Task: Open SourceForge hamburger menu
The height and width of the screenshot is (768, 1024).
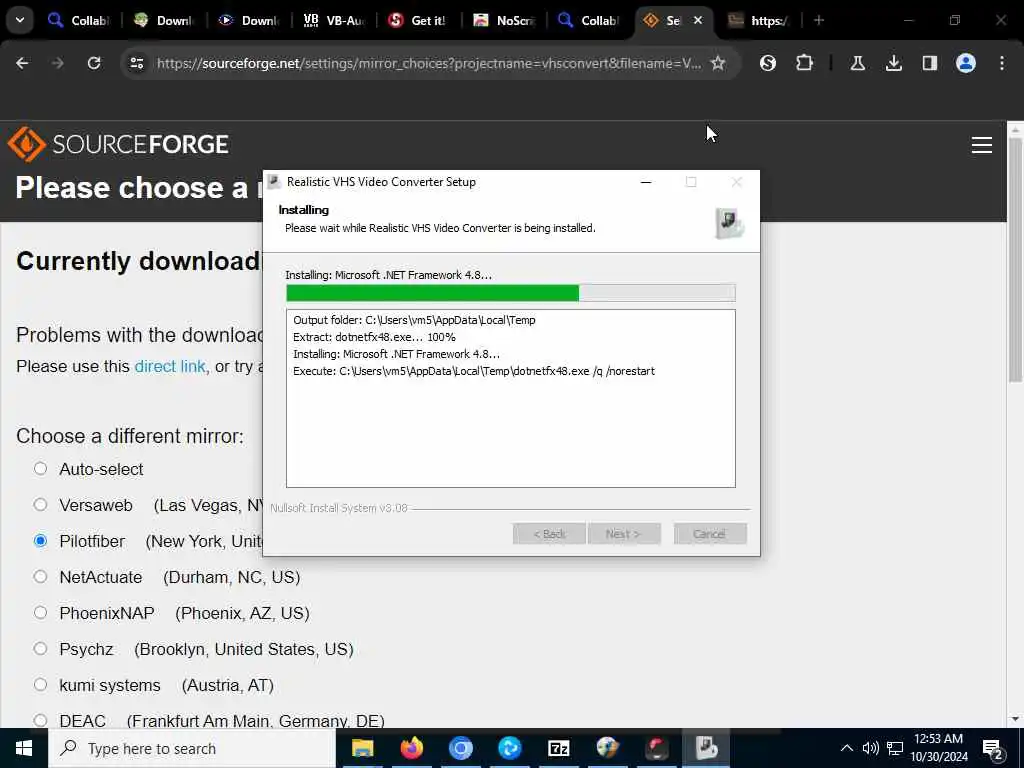Action: pyautogui.click(x=982, y=144)
